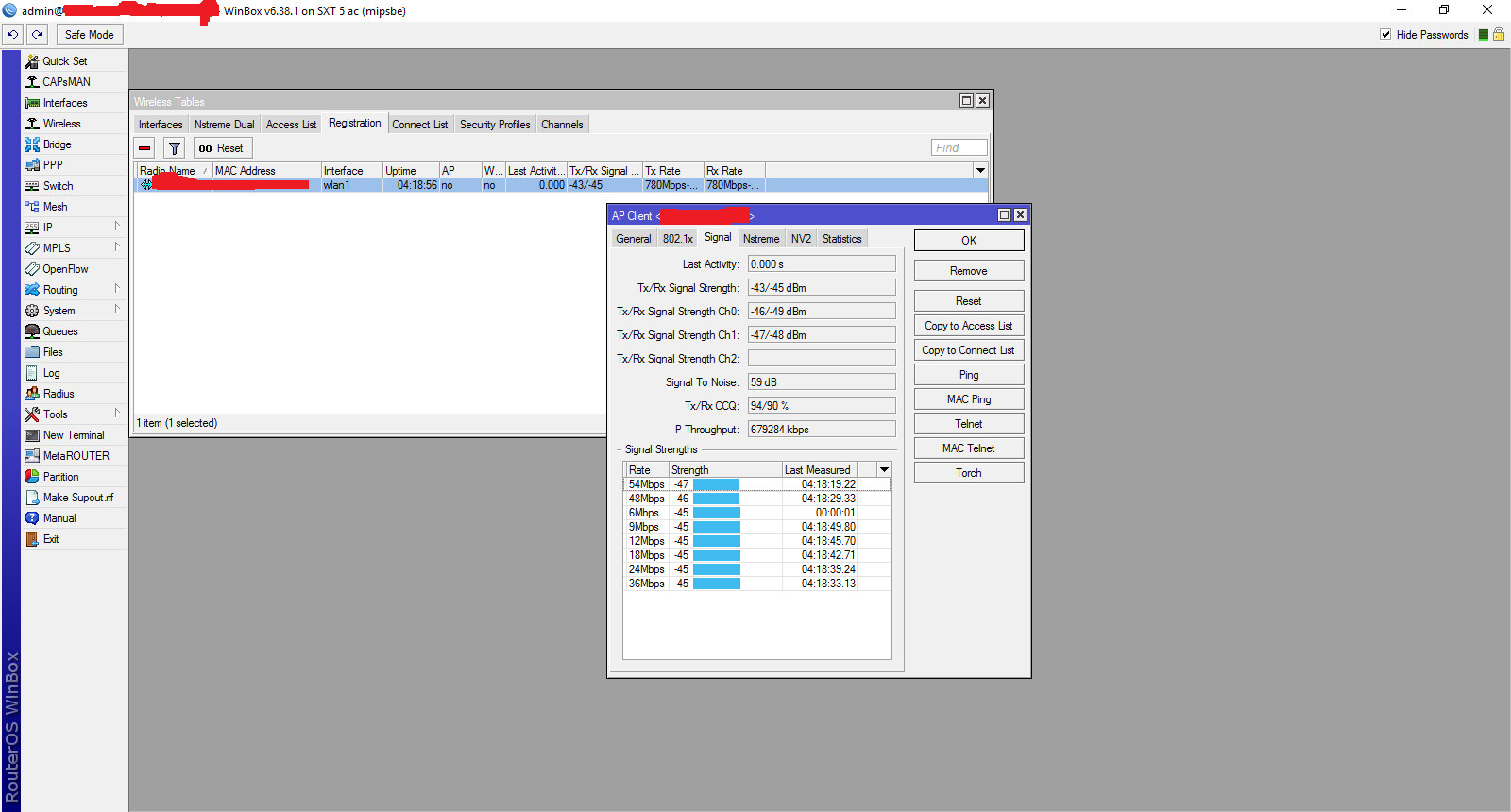
Task: Open the Statistics tab
Action: [x=842, y=239]
